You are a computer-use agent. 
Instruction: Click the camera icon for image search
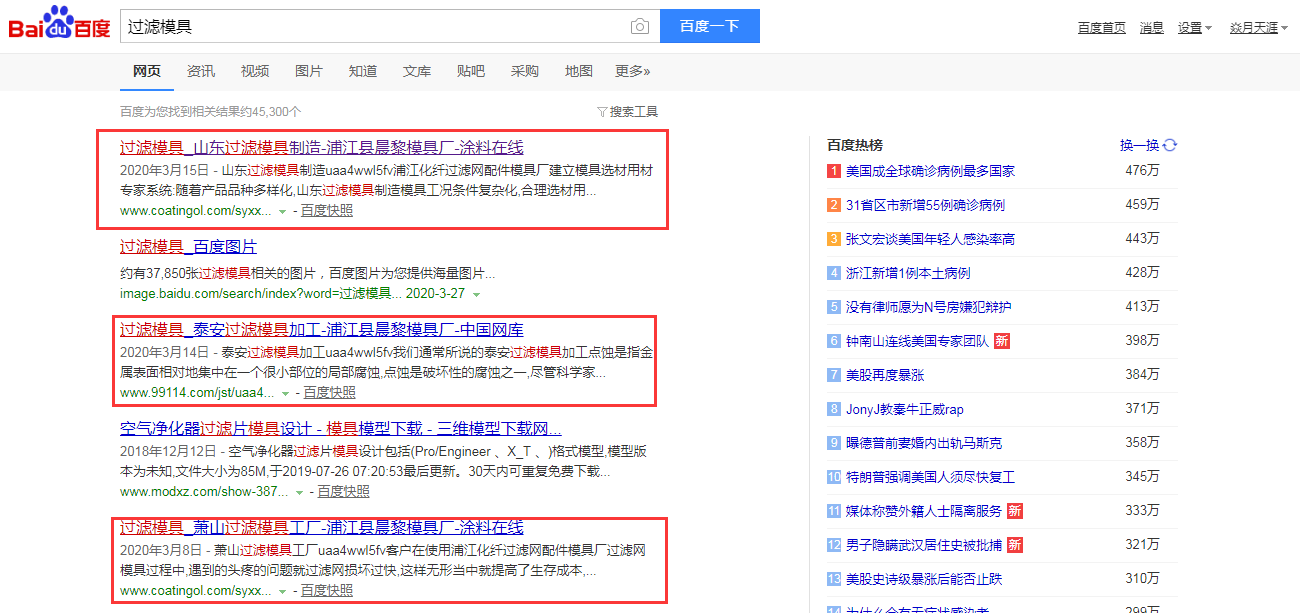point(639,26)
